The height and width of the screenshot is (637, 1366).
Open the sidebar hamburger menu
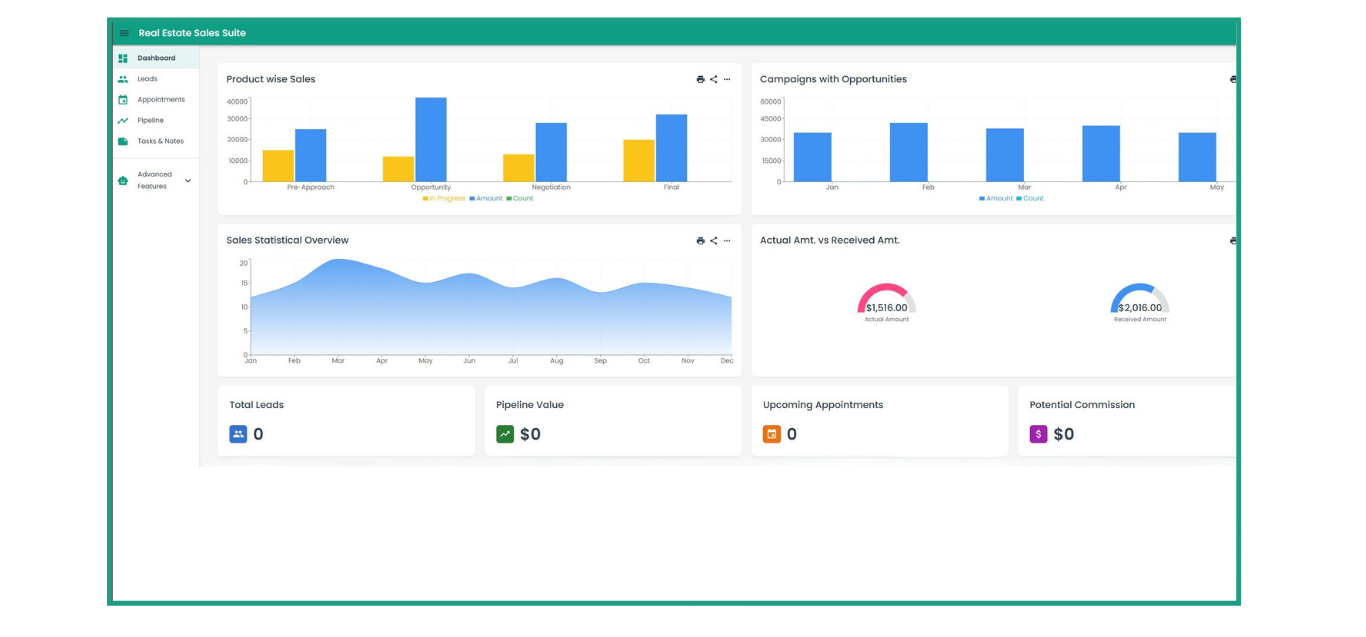[x=123, y=32]
